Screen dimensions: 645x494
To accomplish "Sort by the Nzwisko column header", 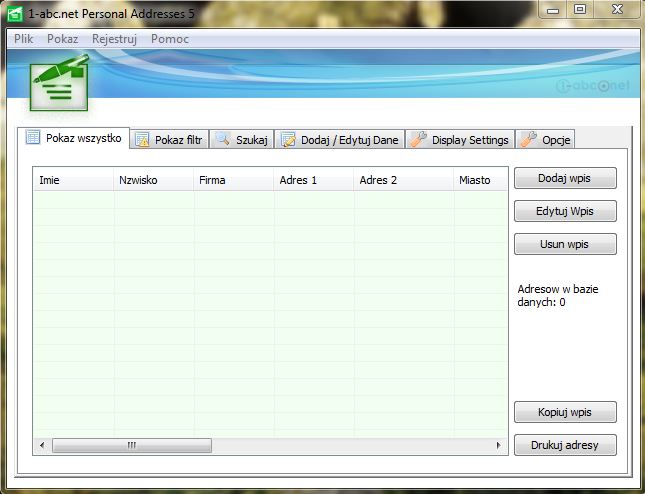I will 153,180.
